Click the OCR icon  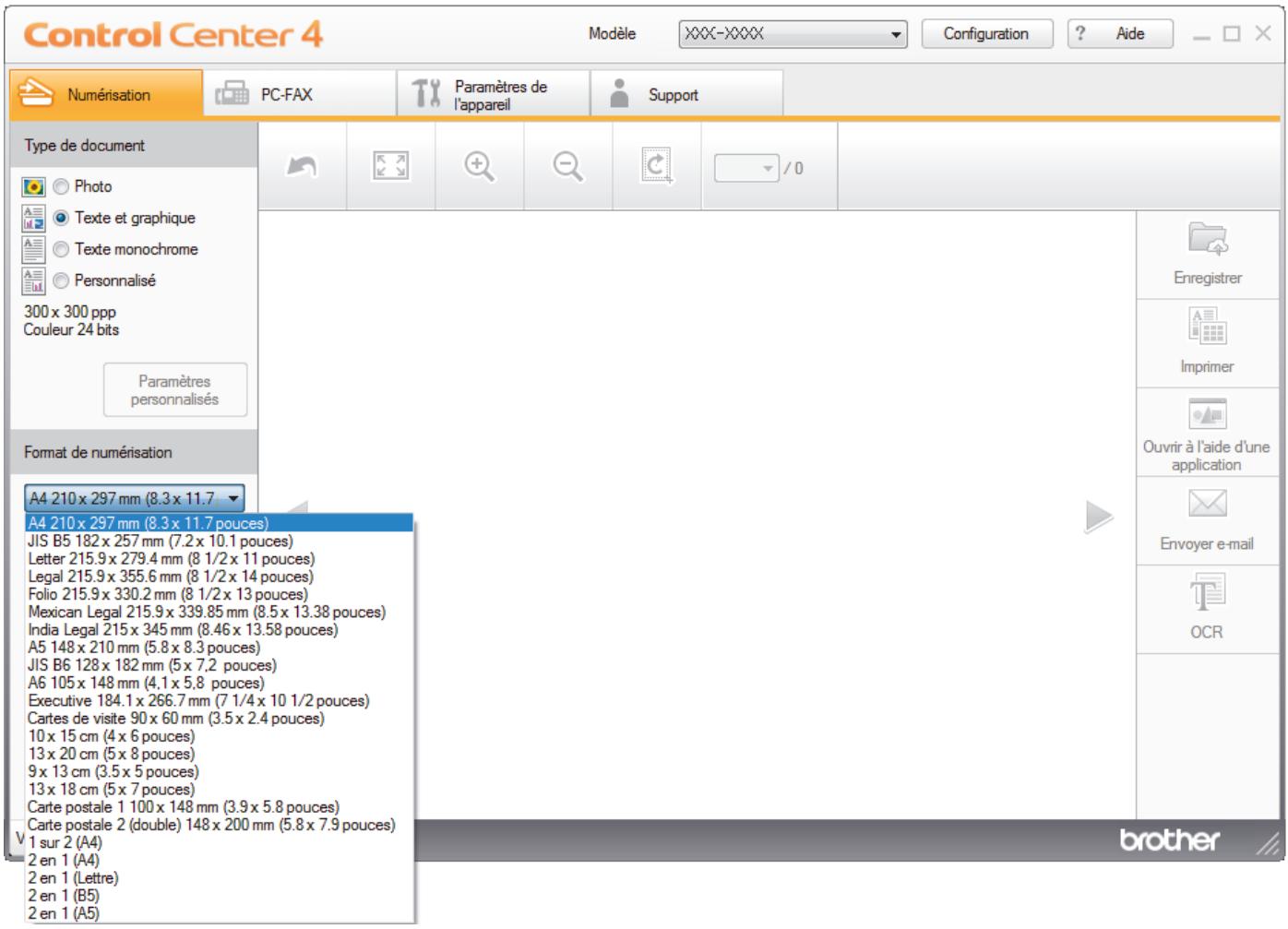tap(1207, 591)
